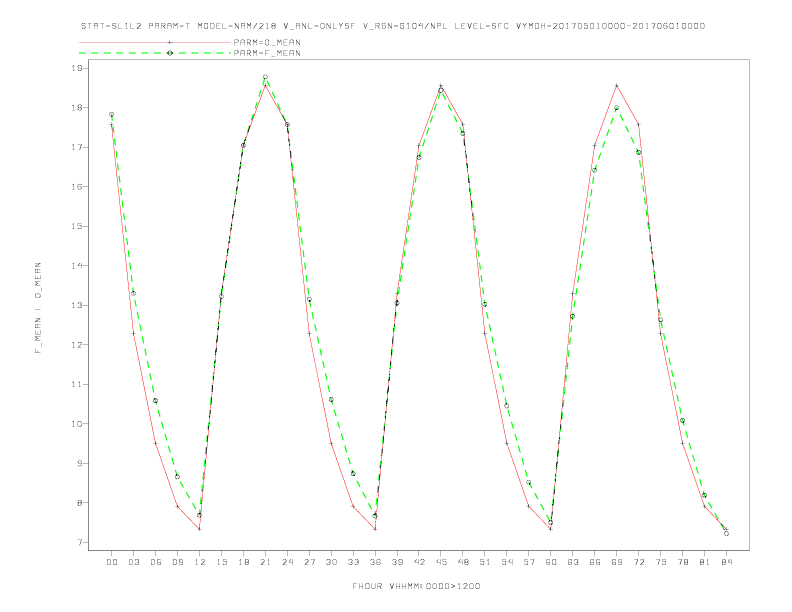Click x-axis tick label 21
Screen dimensions: 792x612
coord(265,562)
